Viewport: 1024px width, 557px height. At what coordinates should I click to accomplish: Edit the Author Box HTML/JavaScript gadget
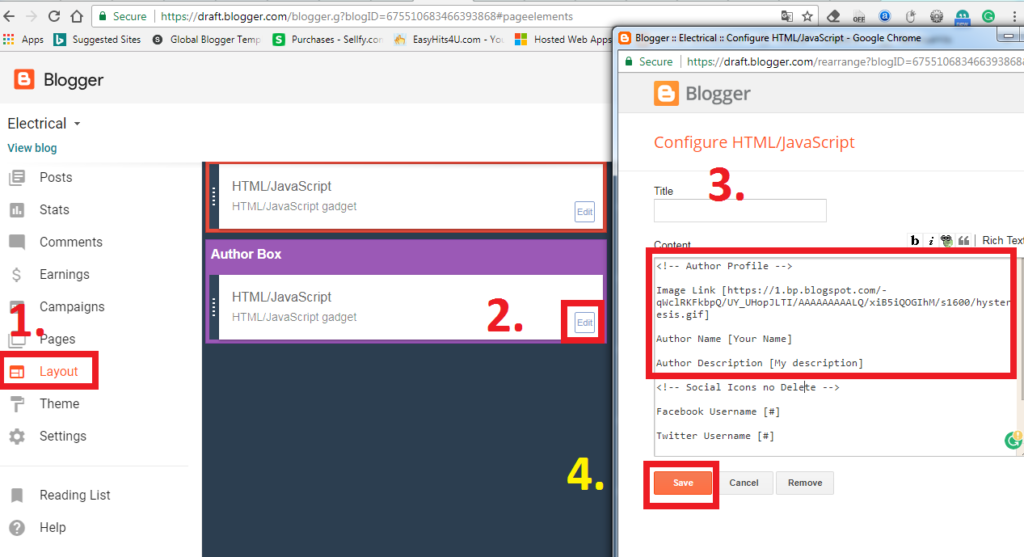[584, 323]
